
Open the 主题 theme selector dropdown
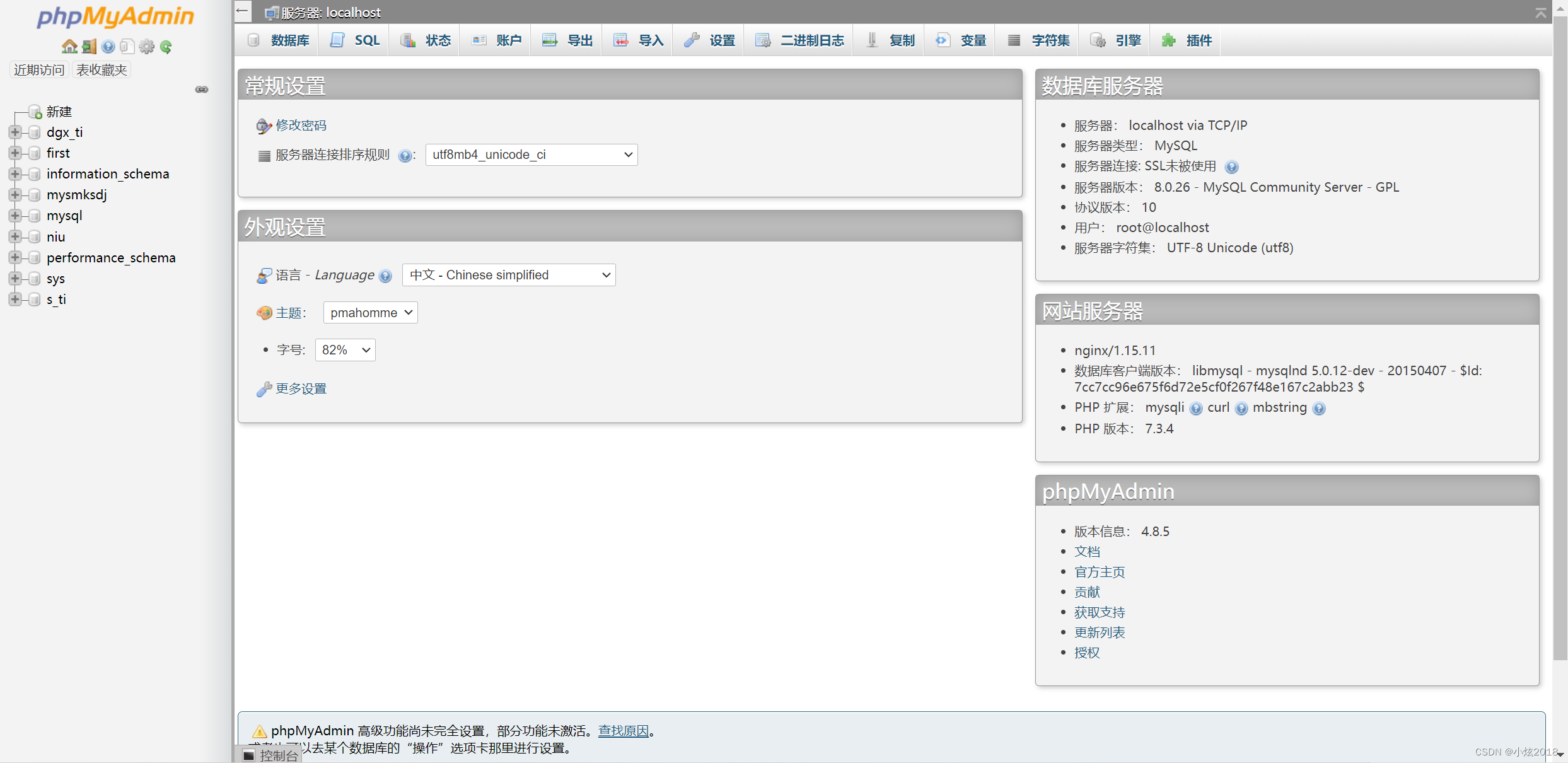coord(370,312)
